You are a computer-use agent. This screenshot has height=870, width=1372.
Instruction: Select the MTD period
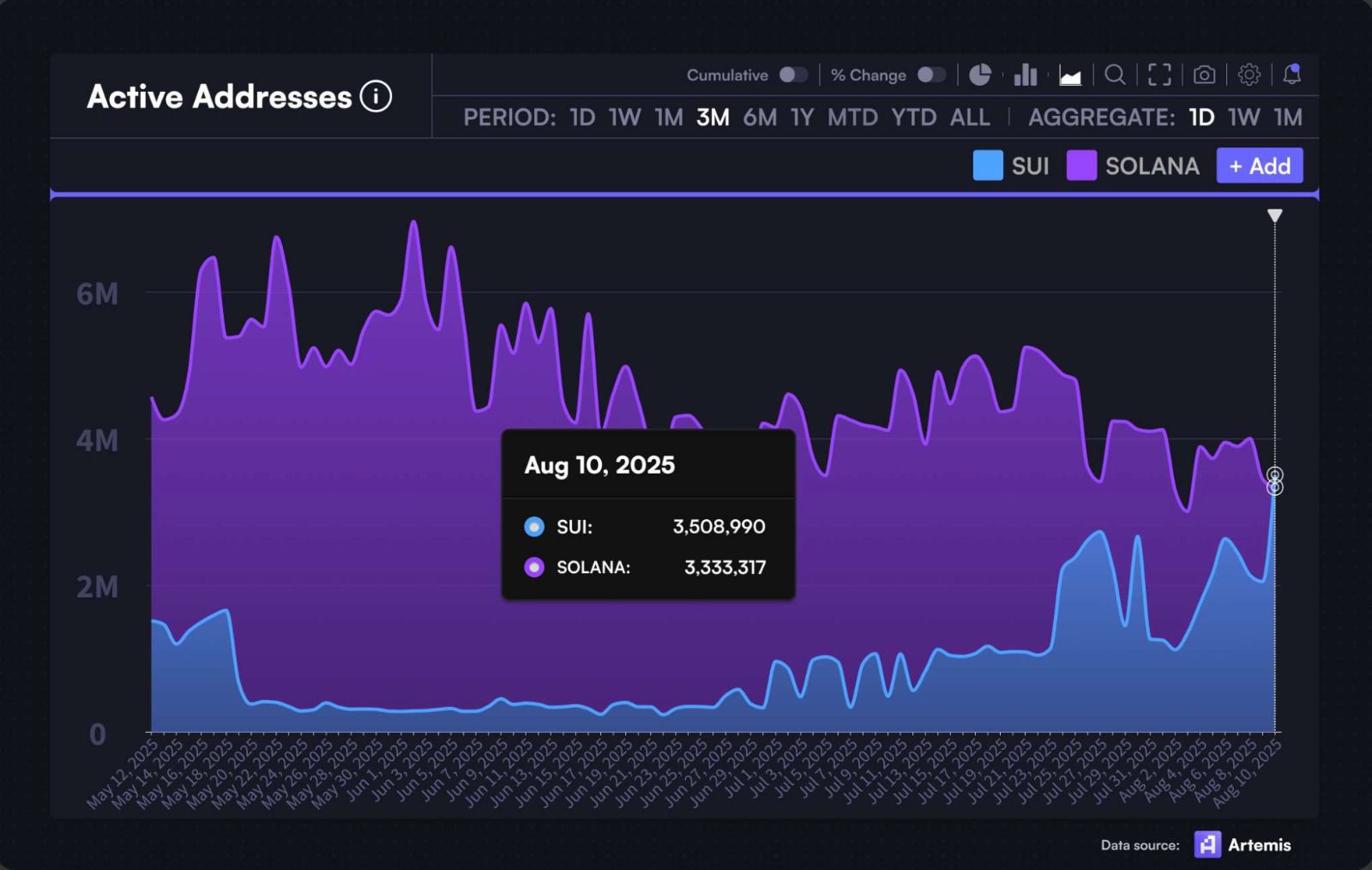[852, 118]
